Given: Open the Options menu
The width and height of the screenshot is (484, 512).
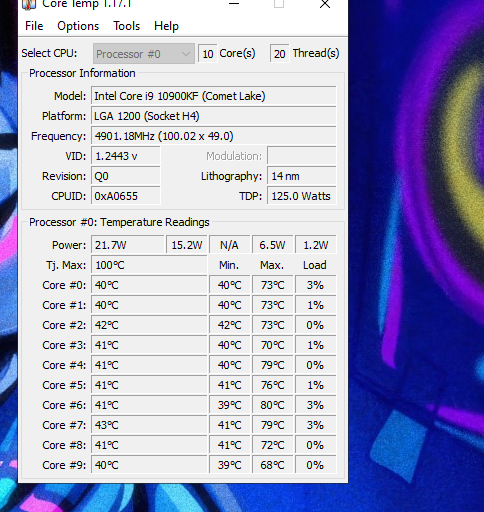Looking at the screenshot, I should (x=78, y=26).
